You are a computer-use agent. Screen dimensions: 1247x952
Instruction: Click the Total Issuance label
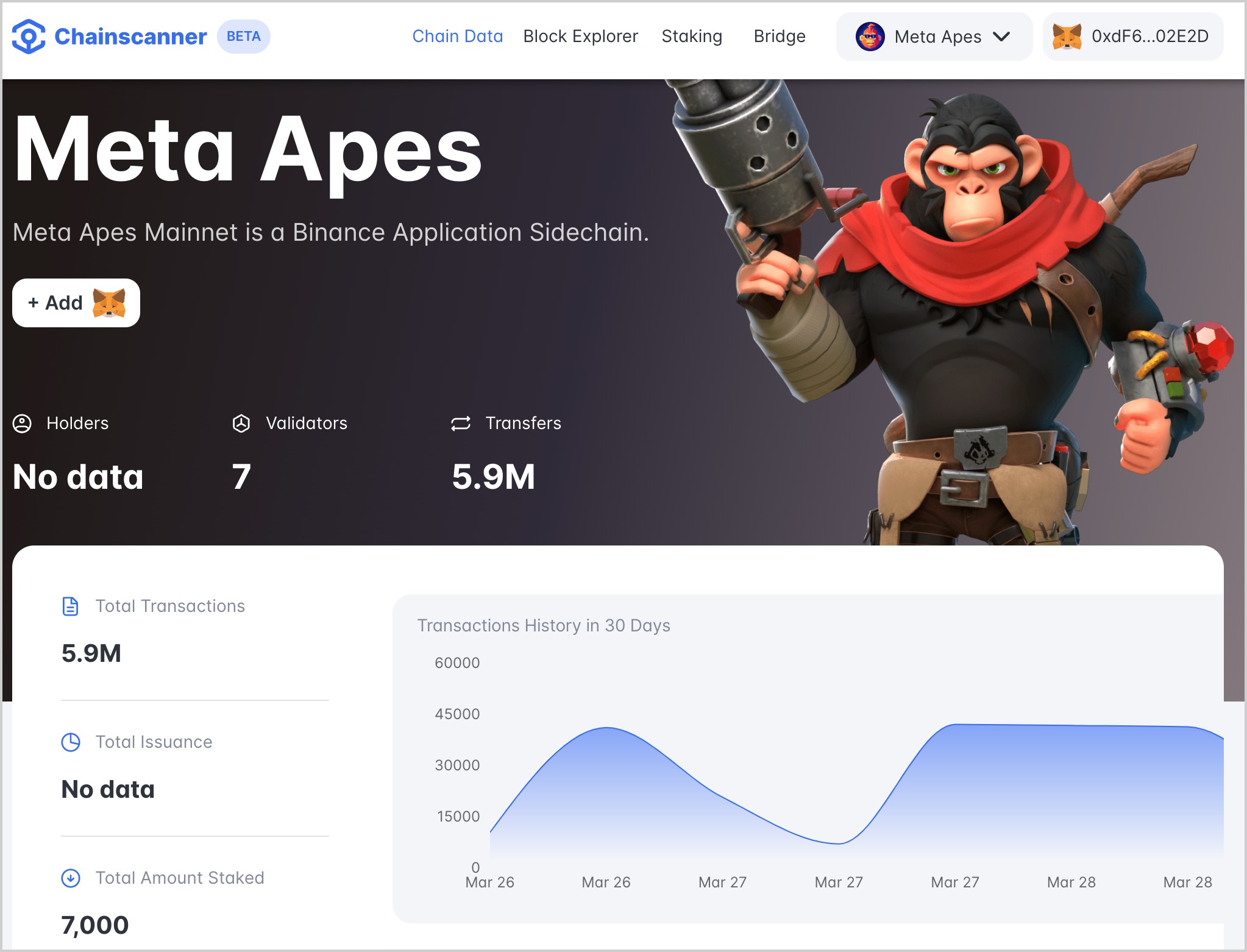point(154,742)
